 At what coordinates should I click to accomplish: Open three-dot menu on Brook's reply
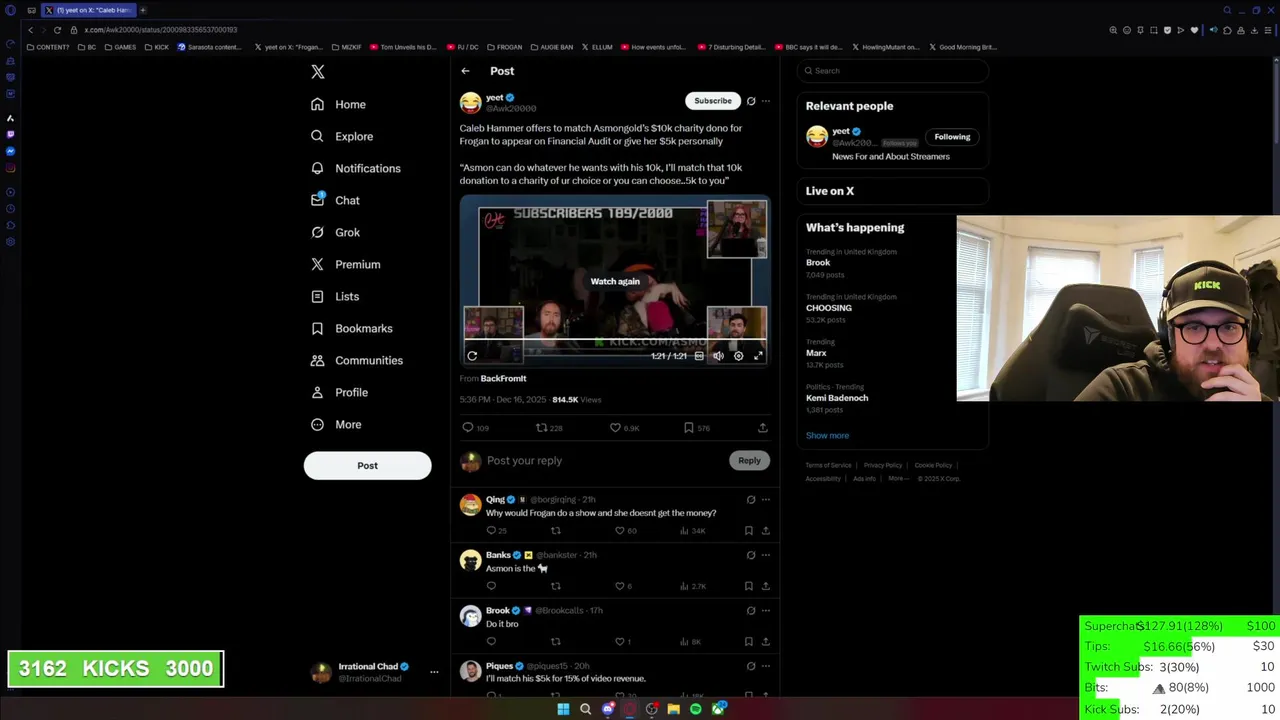click(x=766, y=610)
